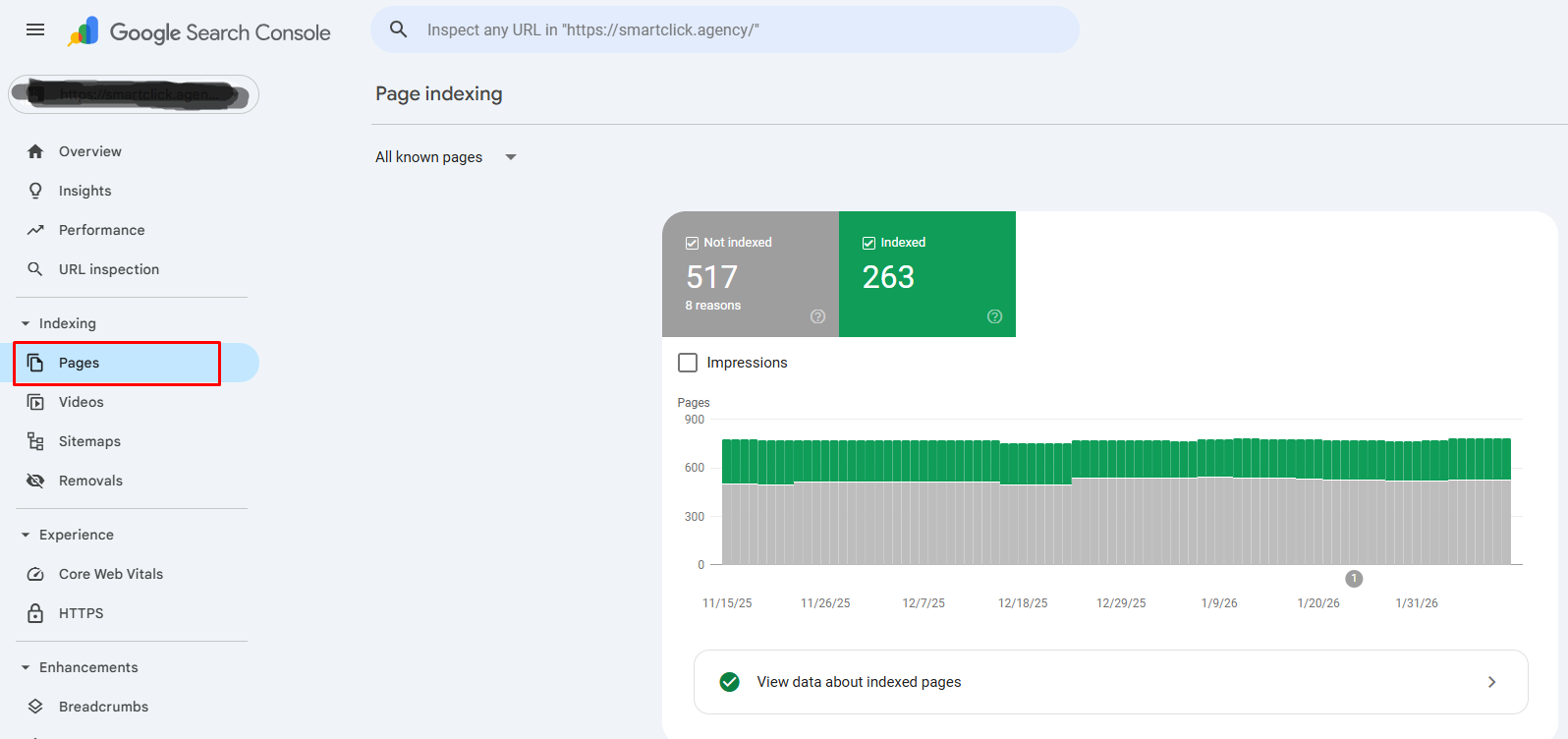The image size is (1568, 739).
Task: Open the property selector dropdown
Action: coord(134,94)
